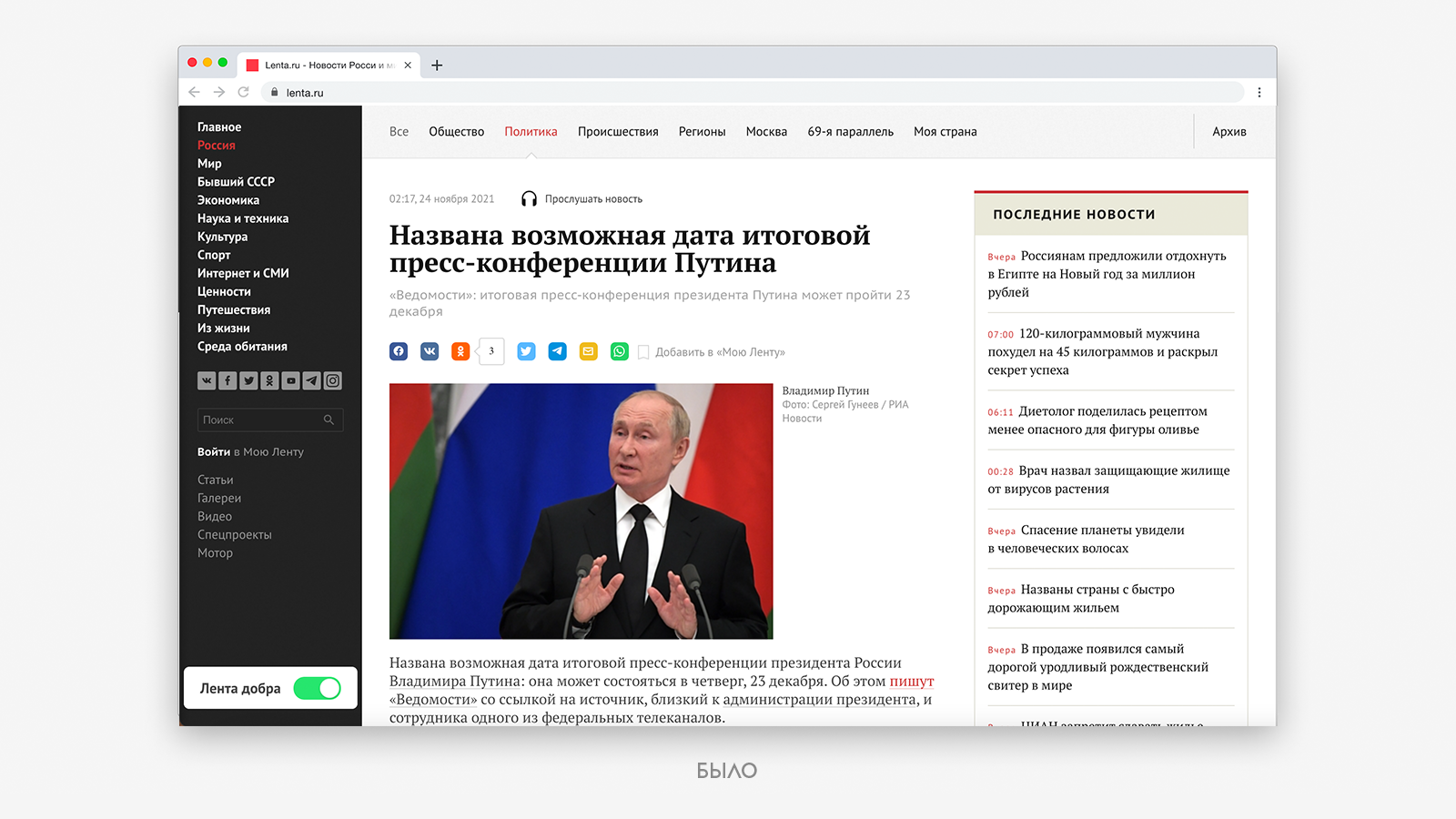The width and height of the screenshot is (1456, 819).
Task: Open browser three-dot menu
Action: [1259, 92]
